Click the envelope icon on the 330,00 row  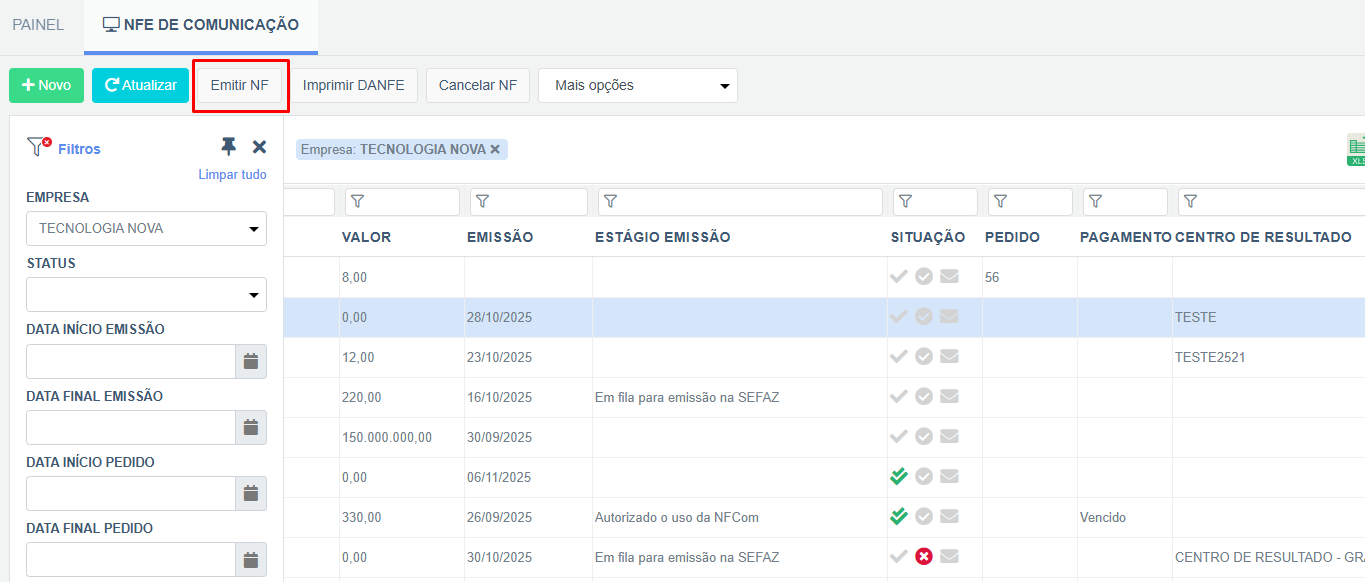pos(949,517)
